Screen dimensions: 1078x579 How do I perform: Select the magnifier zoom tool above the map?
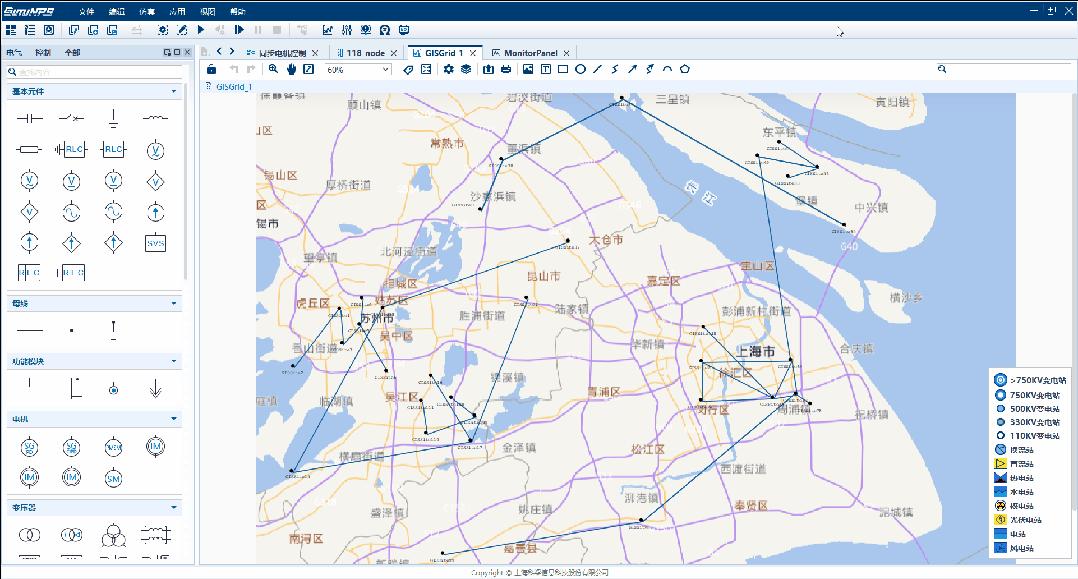click(273, 69)
